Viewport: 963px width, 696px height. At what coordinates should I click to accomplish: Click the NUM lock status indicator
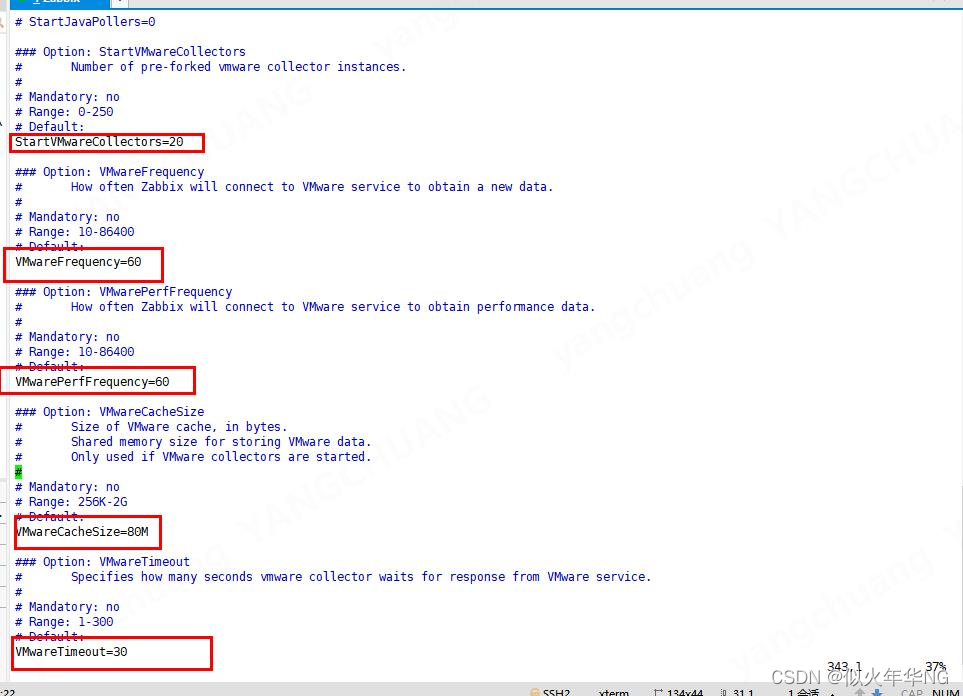click(945, 692)
